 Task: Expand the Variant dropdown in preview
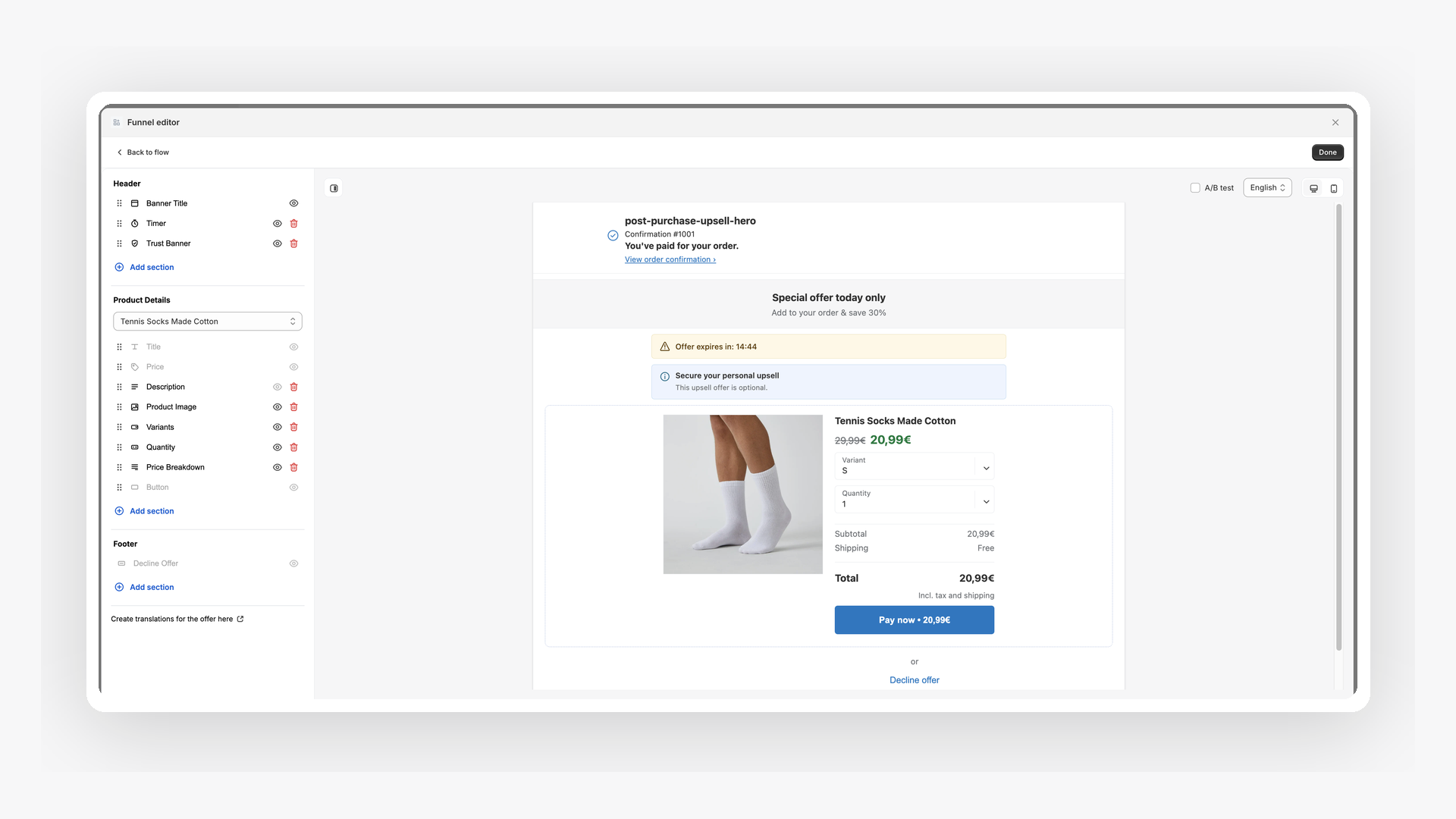tap(914, 466)
